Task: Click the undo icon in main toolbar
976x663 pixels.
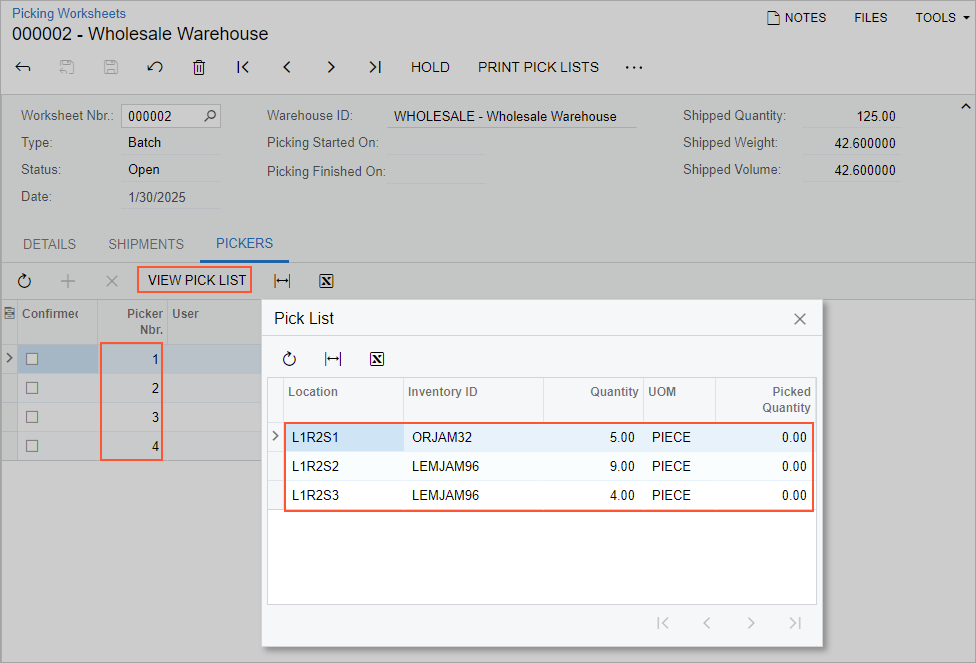Action: [155, 67]
